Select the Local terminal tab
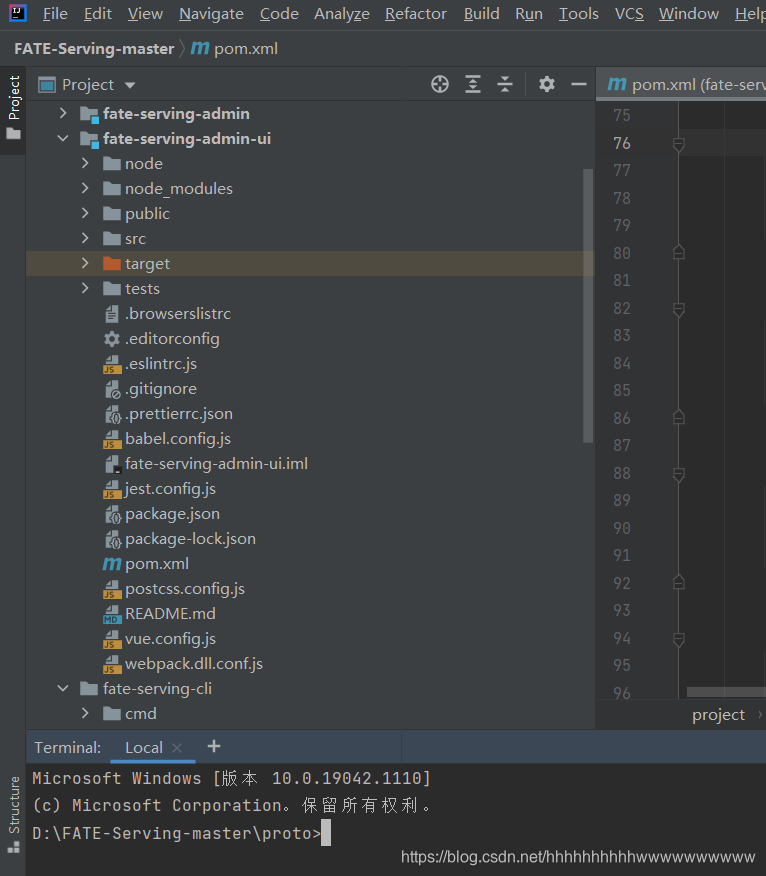The image size is (766, 876). (144, 748)
